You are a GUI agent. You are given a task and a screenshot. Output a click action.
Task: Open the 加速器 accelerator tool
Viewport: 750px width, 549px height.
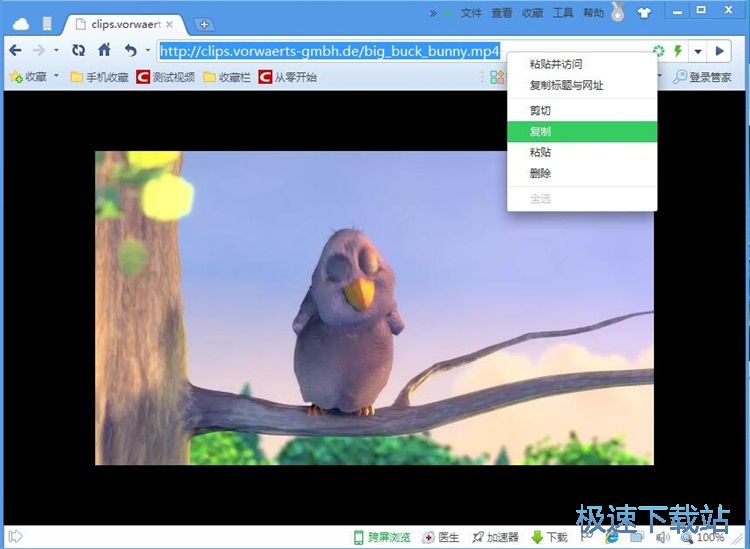495,537
